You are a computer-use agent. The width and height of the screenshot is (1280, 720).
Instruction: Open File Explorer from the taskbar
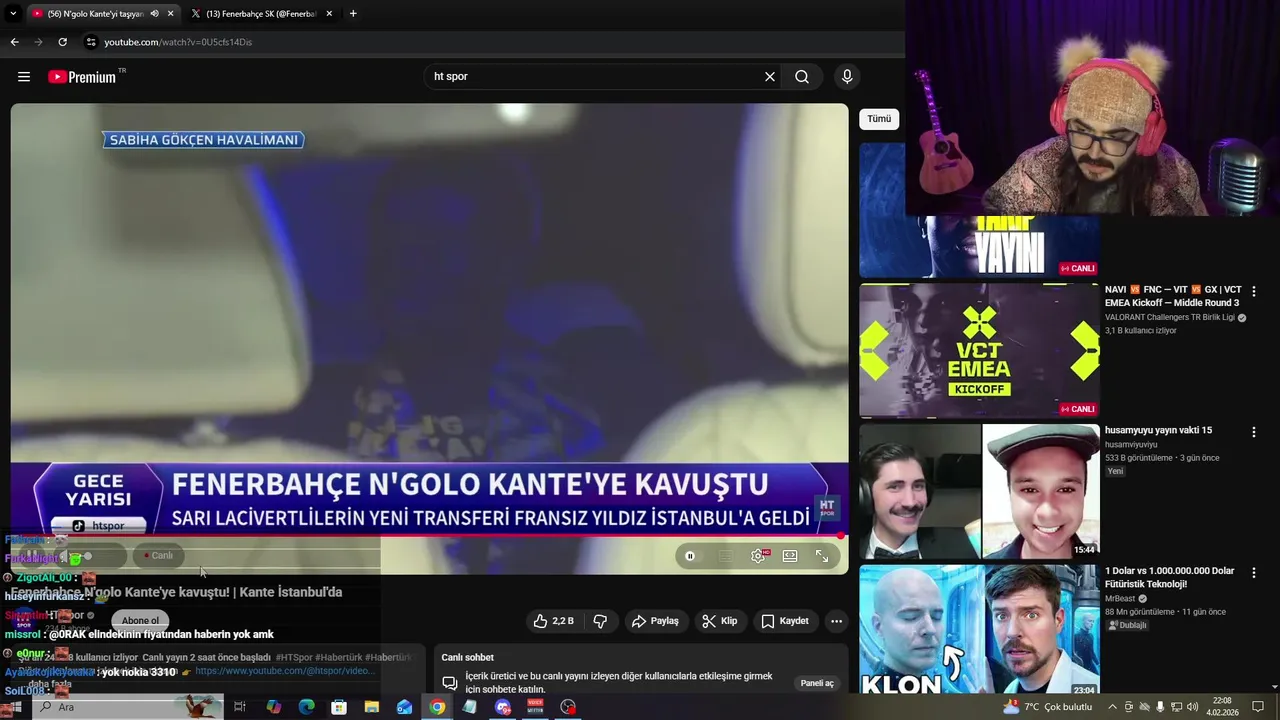tap(372, 707)
